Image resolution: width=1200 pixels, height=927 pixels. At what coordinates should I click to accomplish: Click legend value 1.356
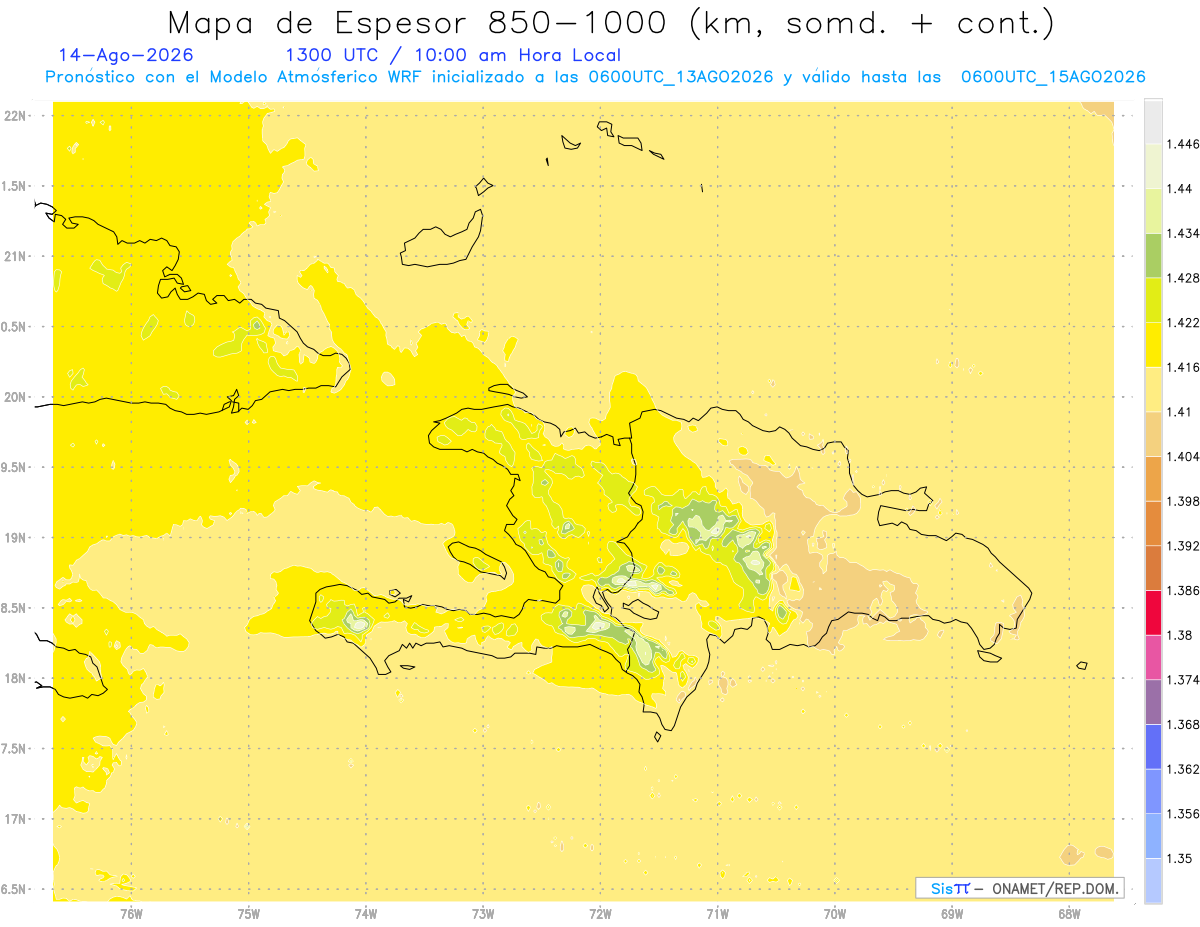click(1185, 813)
